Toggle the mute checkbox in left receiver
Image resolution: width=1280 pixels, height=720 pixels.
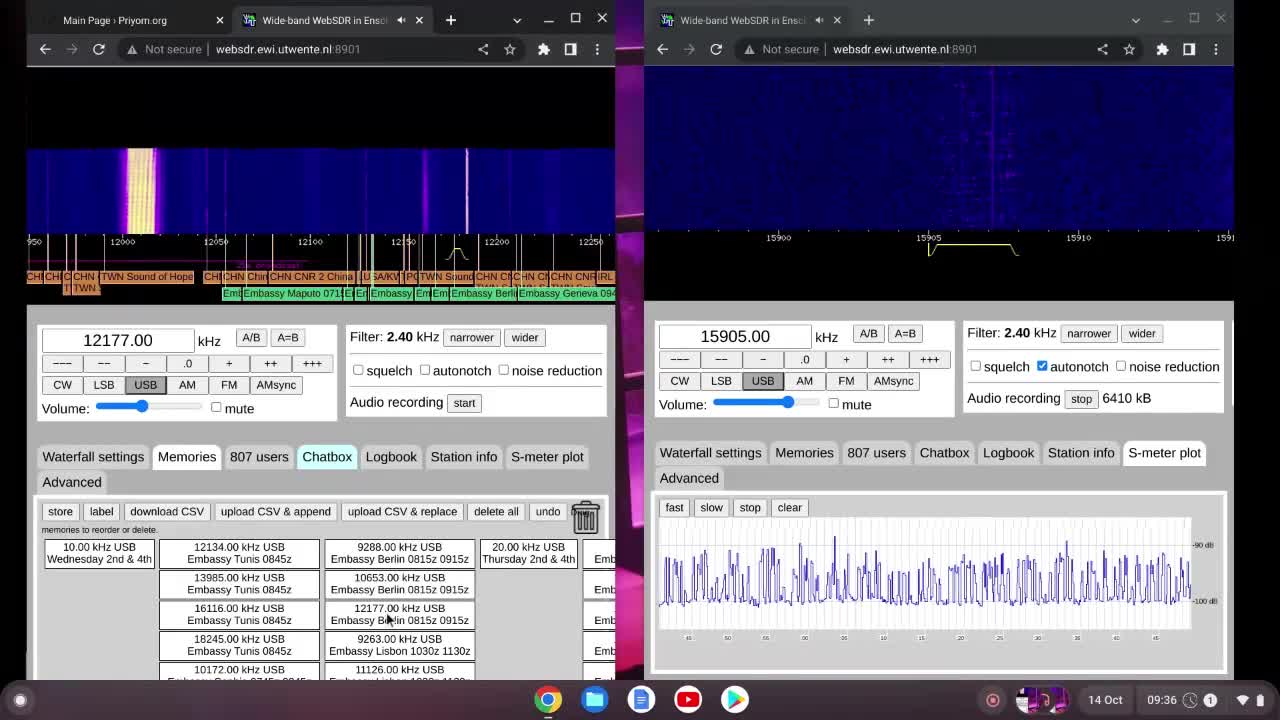coord(216,407)
